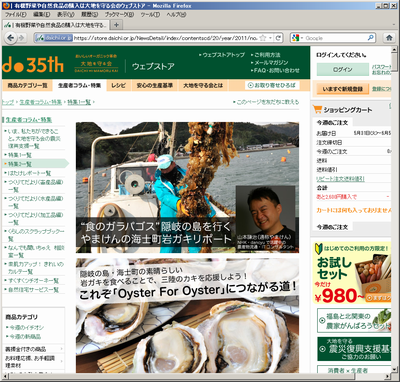Open the 生産者コラム・特集 navigation tab
This screenshot has height=382, width=400.
coord(79,86)
